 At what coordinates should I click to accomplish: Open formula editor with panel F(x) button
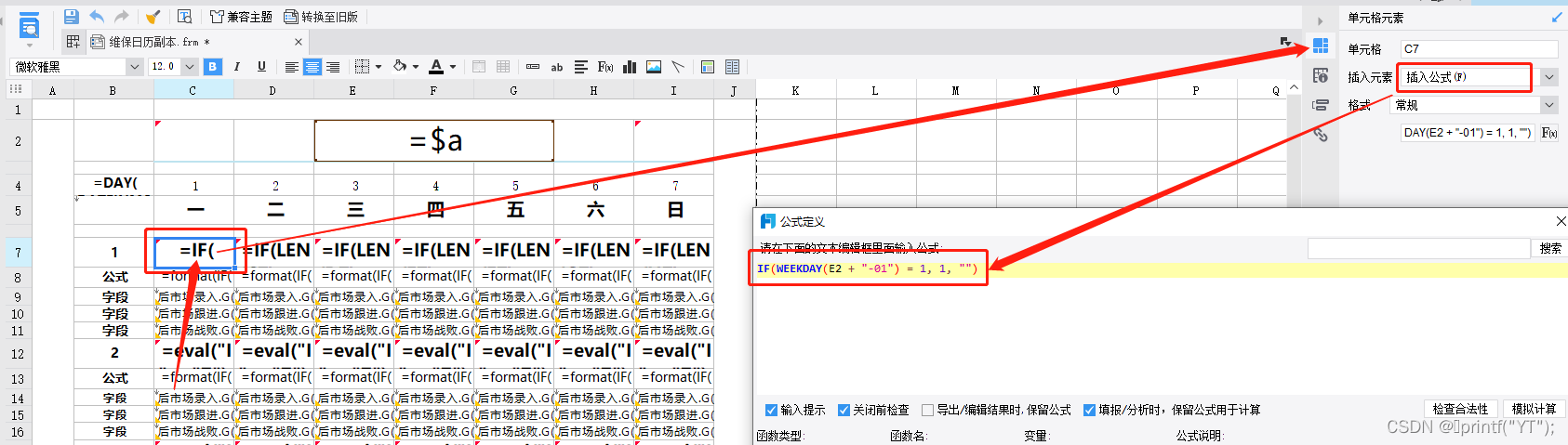pyautogui.click(x=1549, y=133)
